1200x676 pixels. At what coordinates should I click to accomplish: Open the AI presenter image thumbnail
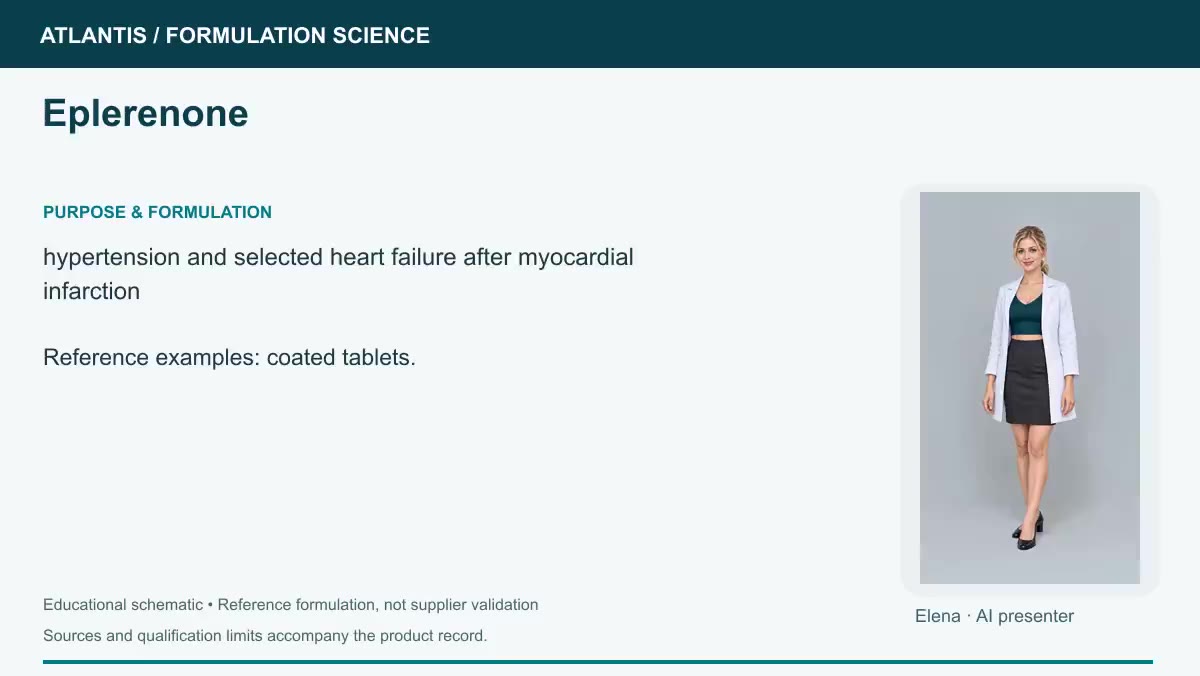[x=1030, y=388]
